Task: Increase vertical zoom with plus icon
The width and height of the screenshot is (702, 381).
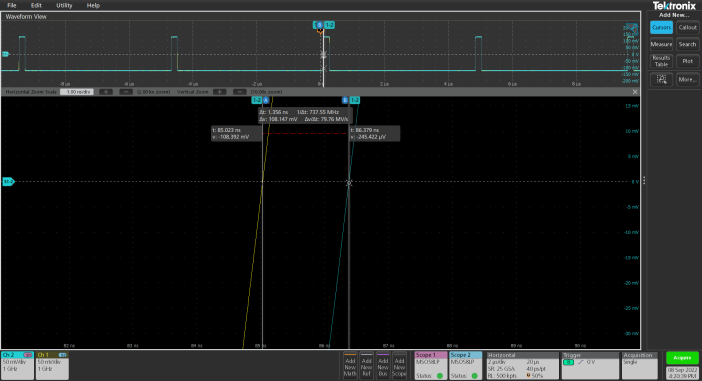Action: [x=219, y=92]
